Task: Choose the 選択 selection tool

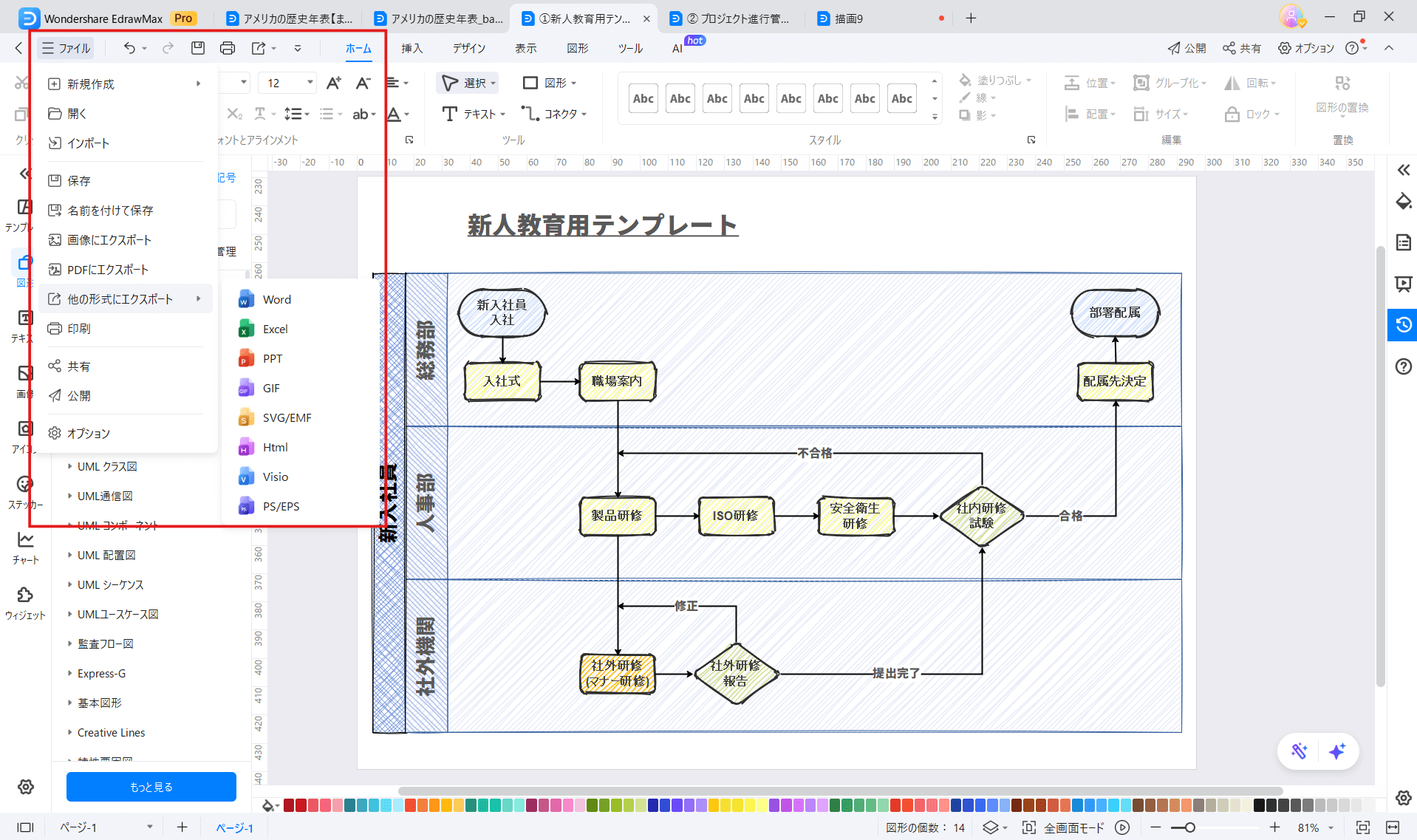Action: [468, 83]
